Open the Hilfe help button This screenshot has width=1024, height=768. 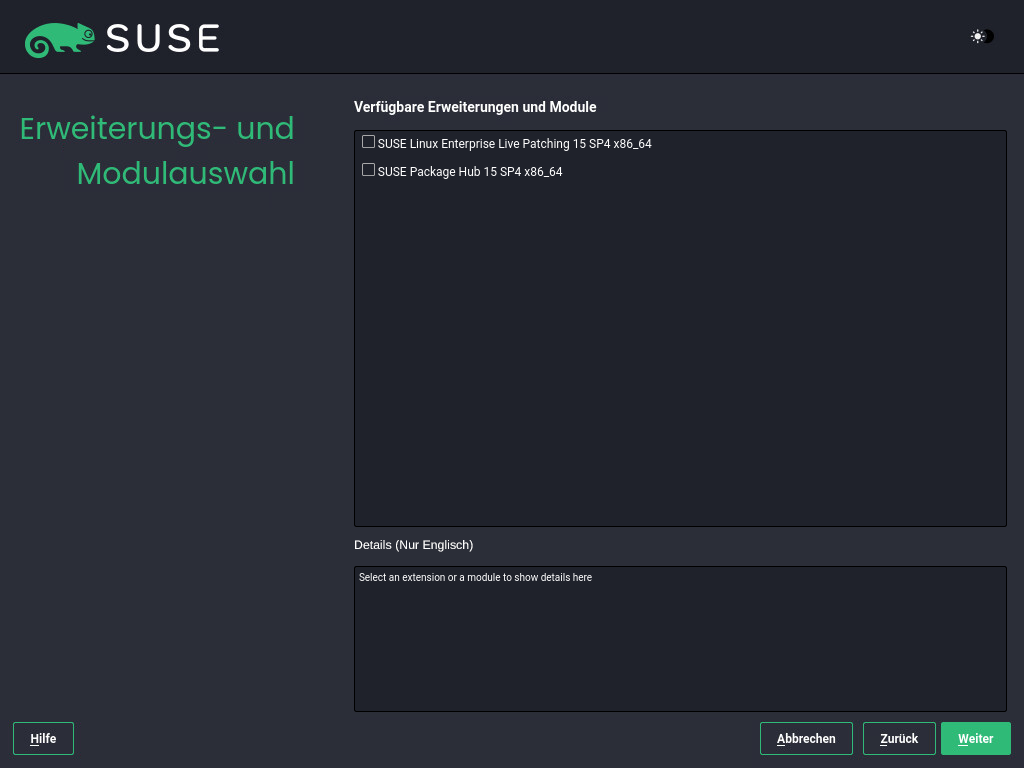pos(43,739)
